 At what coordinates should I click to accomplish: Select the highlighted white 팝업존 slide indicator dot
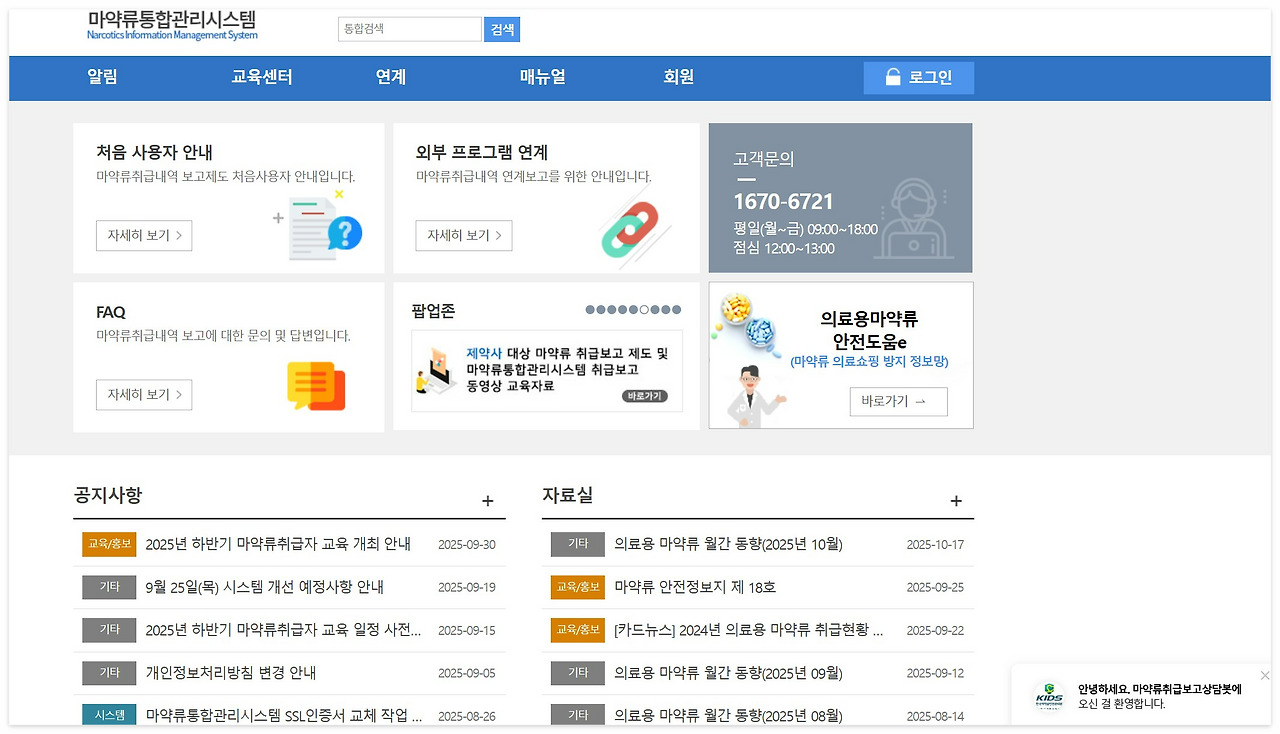coord(645,310)
